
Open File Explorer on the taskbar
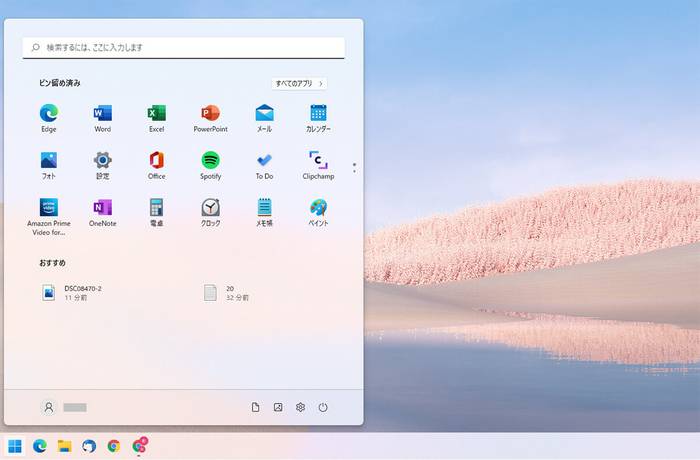pyautogui.click(x=64, y=446)
